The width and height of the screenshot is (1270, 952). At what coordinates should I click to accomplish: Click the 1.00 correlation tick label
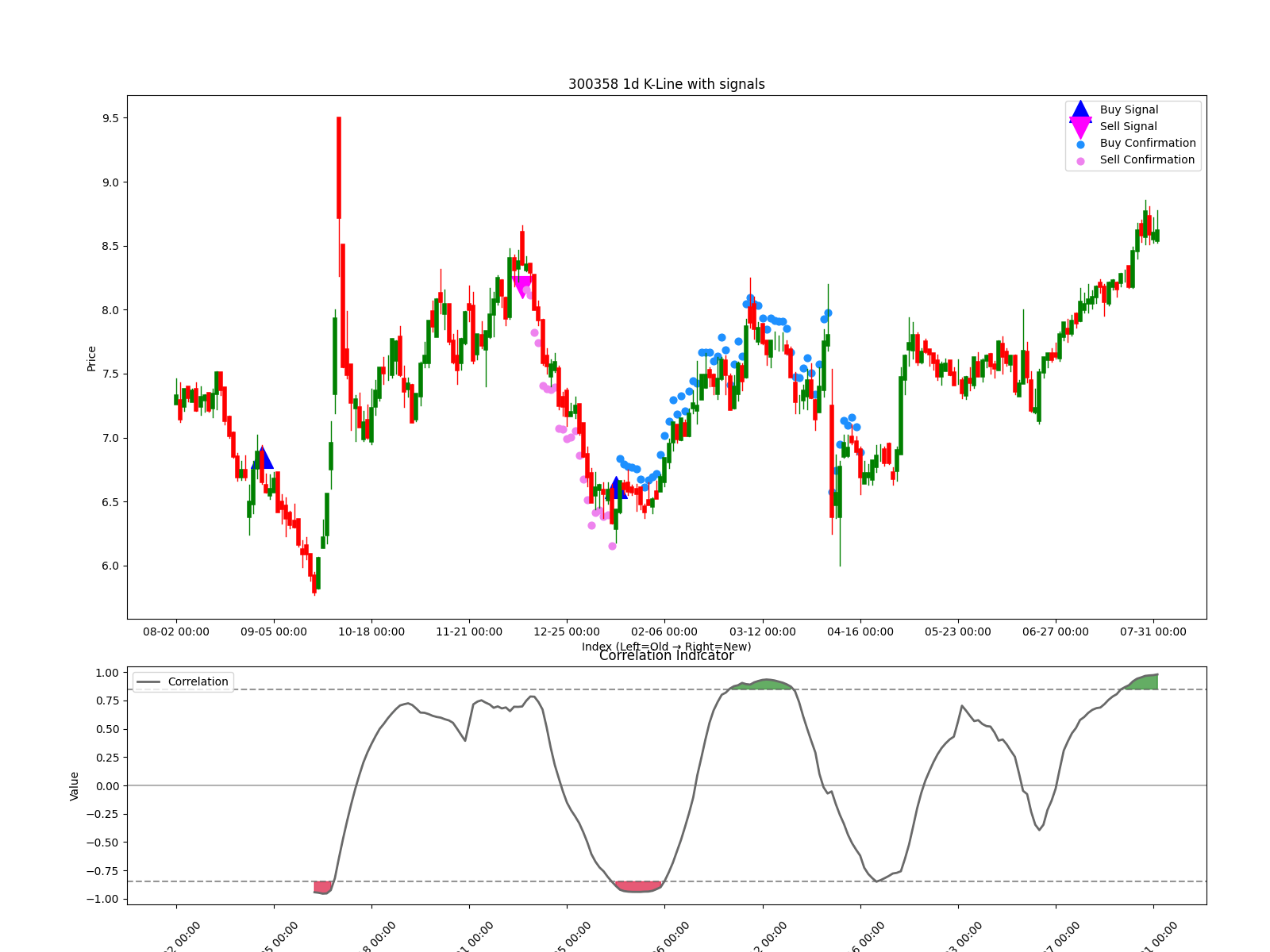pos(107,673)
